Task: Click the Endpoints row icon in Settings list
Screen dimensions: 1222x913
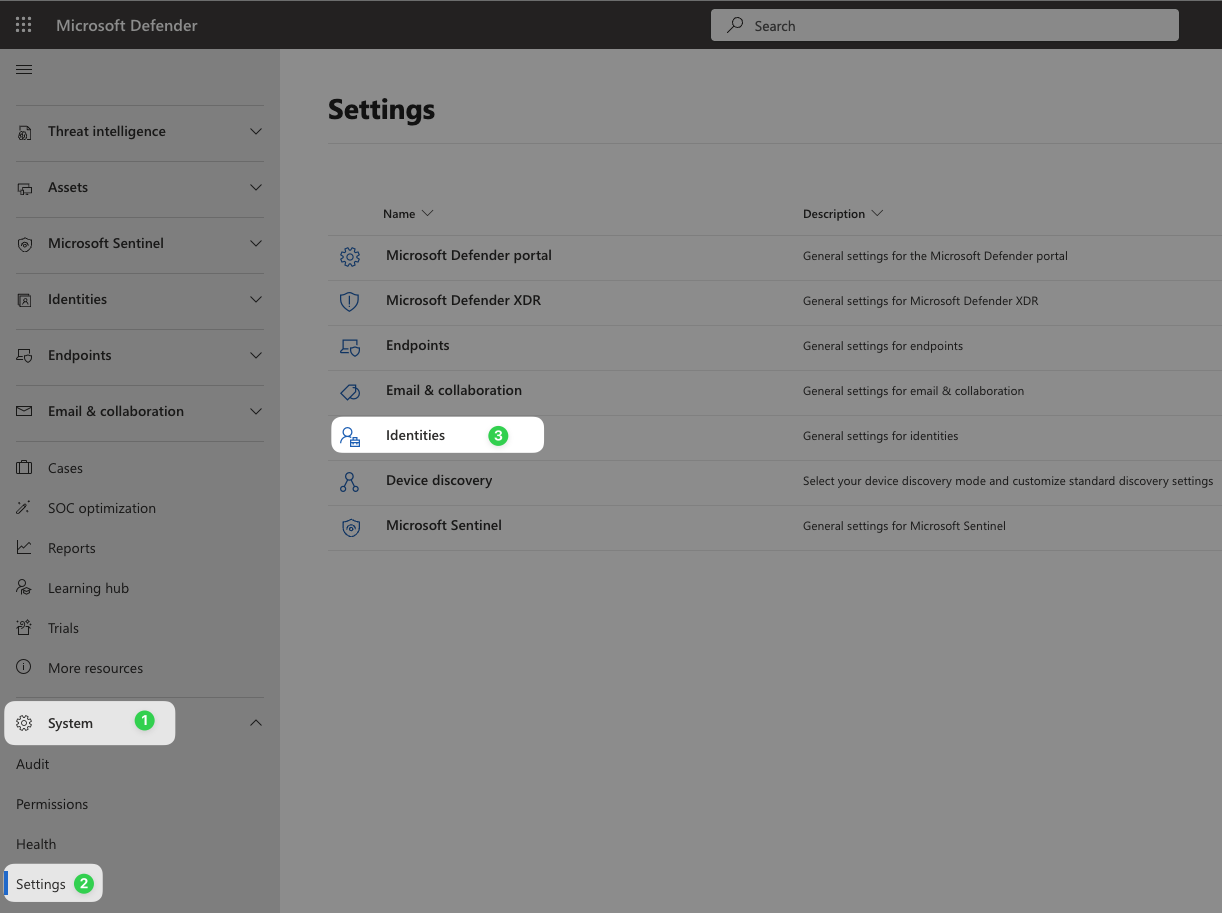Action: [x=349, y=347]
